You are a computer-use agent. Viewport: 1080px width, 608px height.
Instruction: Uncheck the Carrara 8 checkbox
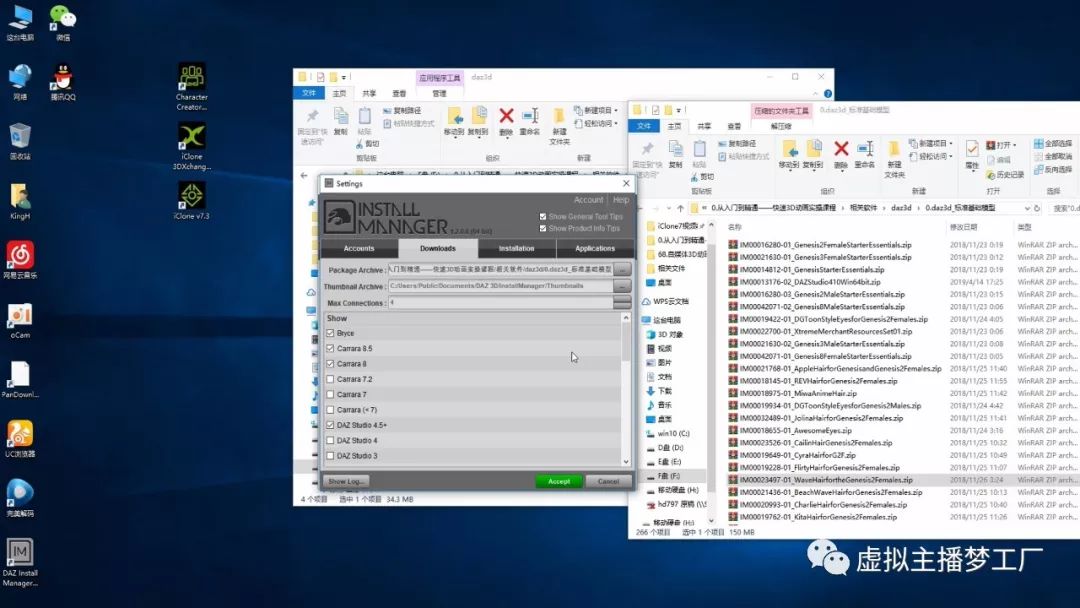(330, 364)
